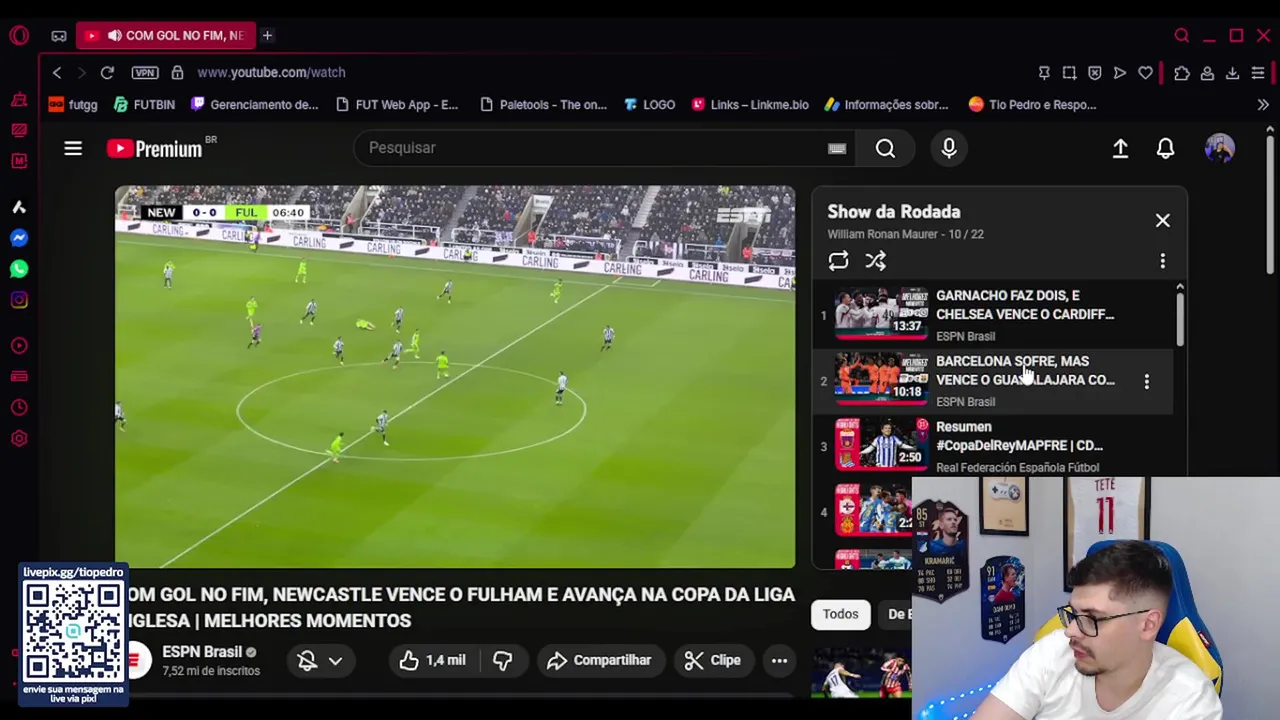The height and width of the screenshot is (720, 1280).
Task: Open the Informações sobre bookmark
Action: (886, 104)
